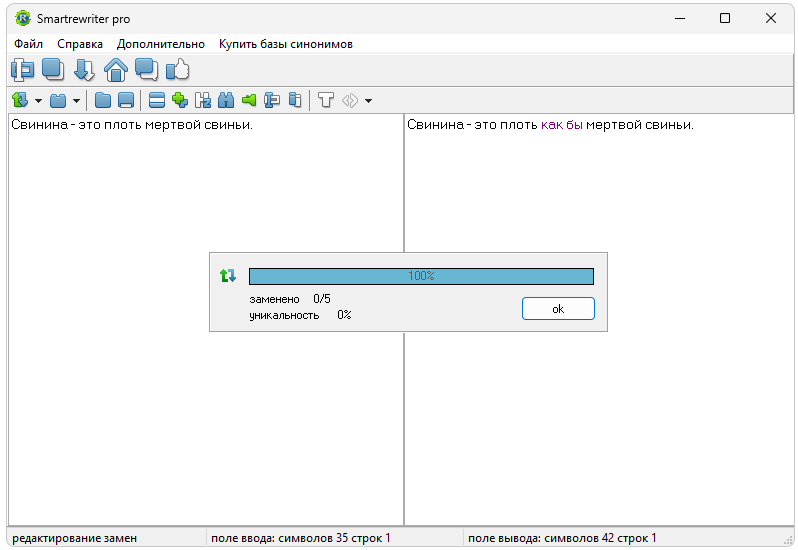Image resolution: width=798 pixels, height=550 pixels.
Task: Click the 100% progress bar
Action: tap(420, 276)
